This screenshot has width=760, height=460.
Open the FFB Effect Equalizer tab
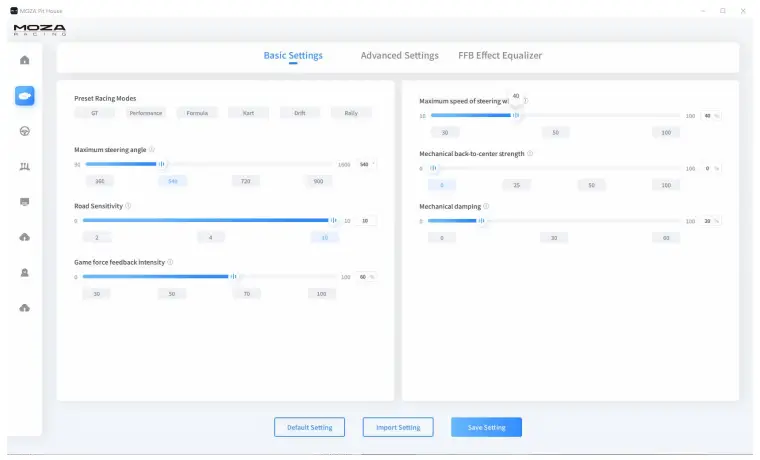(x=500, y=55)
